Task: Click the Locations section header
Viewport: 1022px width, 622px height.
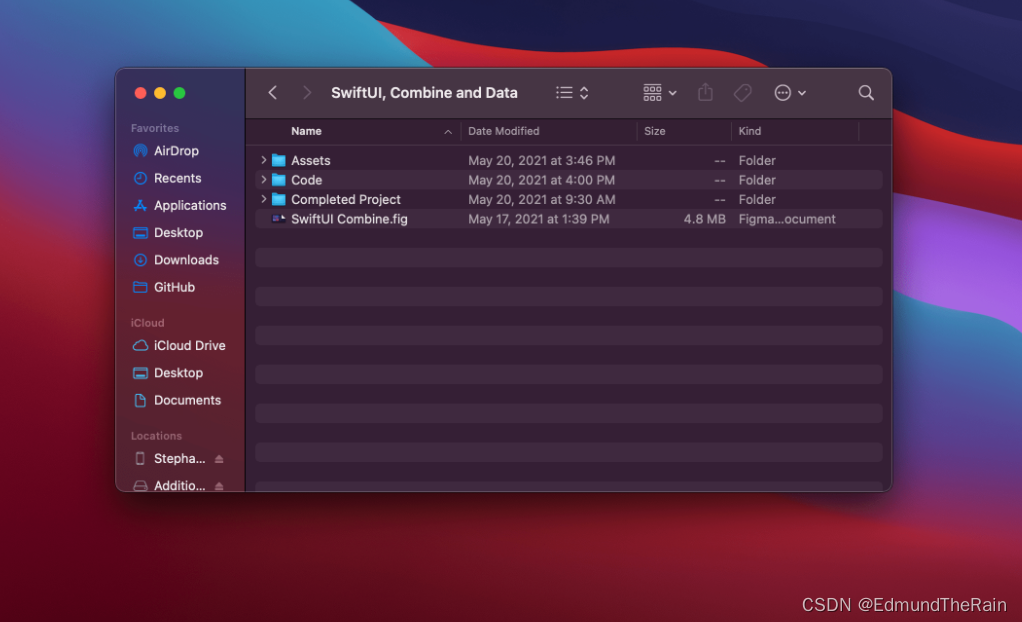Action: point(156,436)
